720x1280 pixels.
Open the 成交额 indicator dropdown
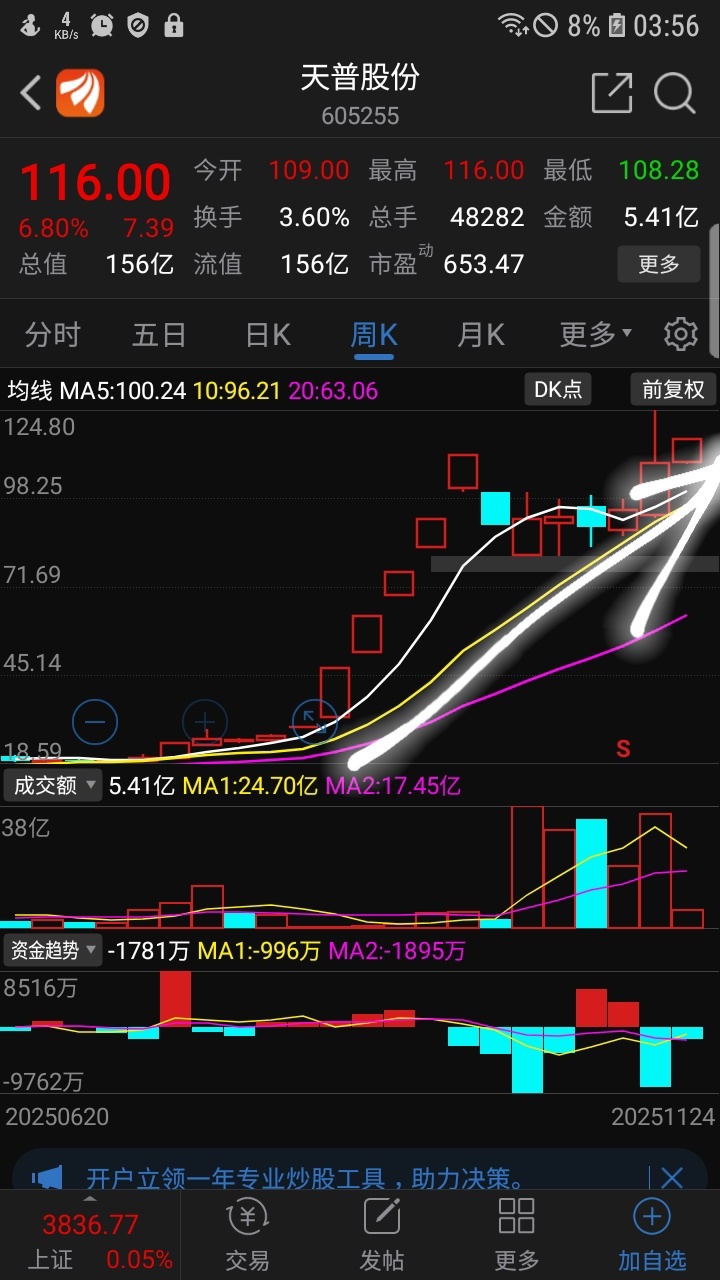pyautogui.click(x=54, y=785)
